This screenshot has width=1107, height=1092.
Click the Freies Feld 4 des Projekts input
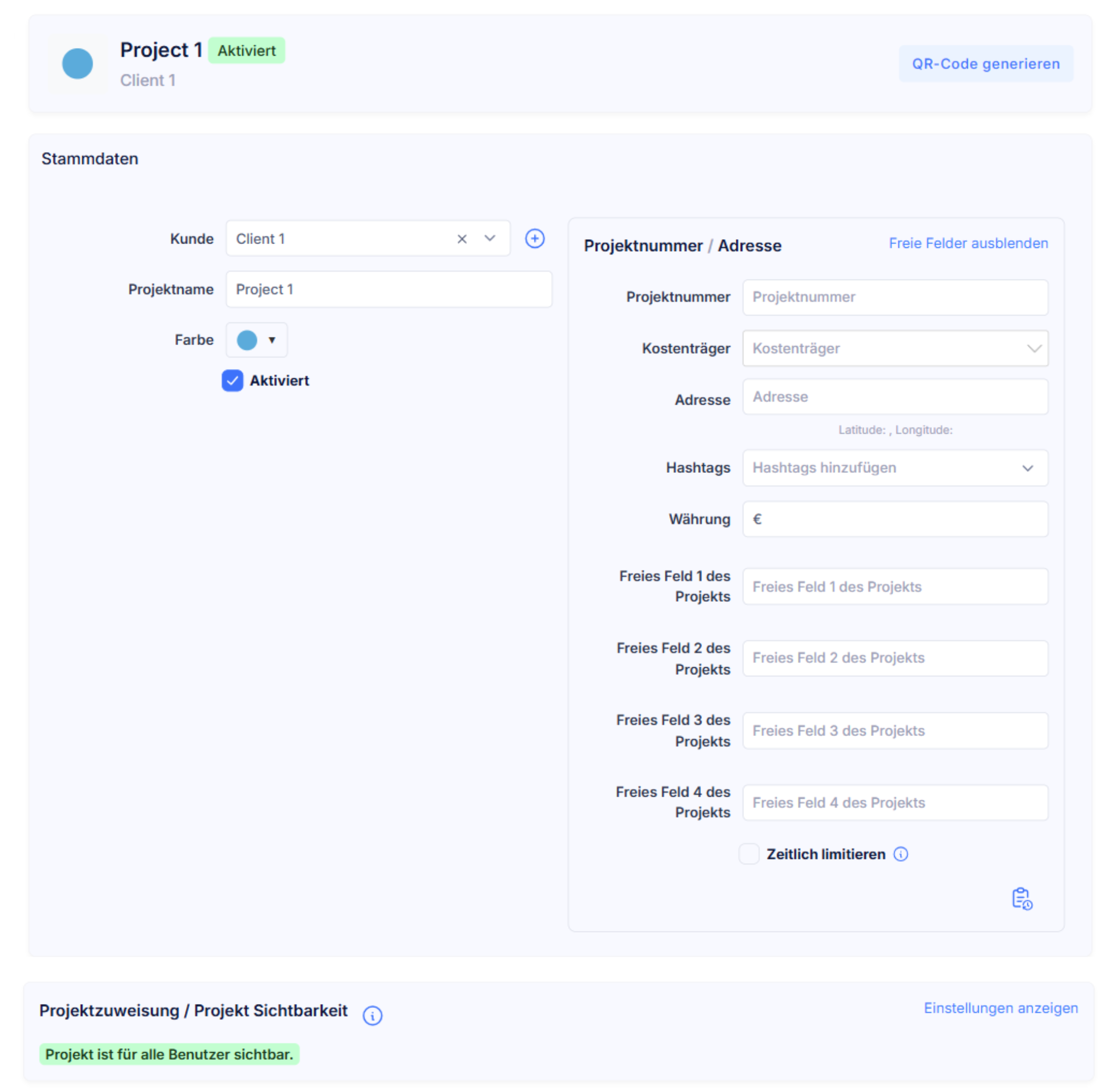(x=895, y=803)
